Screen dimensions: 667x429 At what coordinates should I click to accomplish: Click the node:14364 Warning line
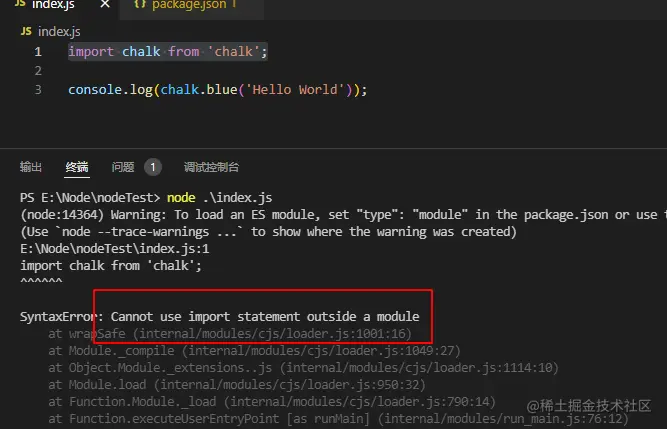click(x=343, y=215)
